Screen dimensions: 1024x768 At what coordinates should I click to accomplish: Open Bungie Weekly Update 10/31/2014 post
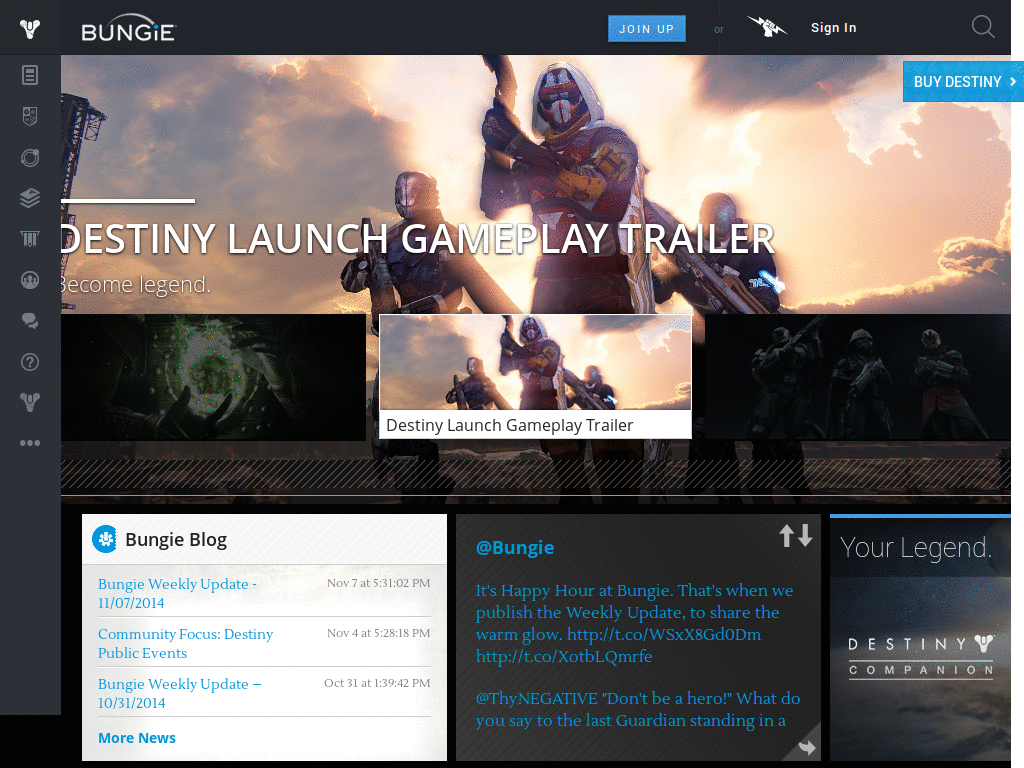coord(180,693)
